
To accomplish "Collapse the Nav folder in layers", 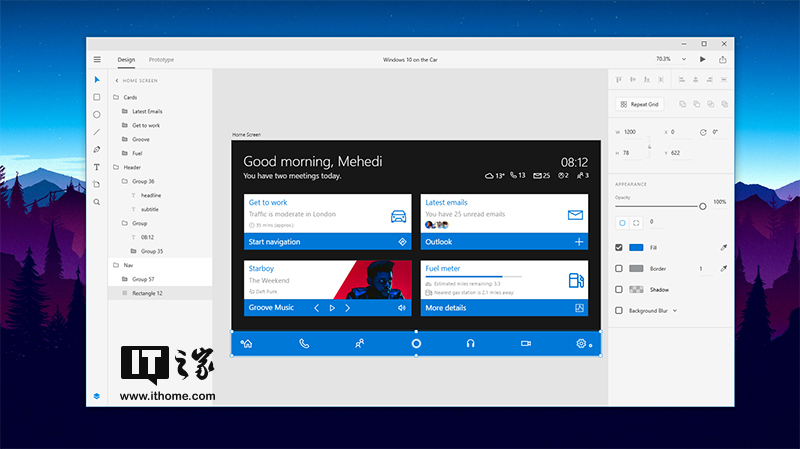I will tap(116, 265).
